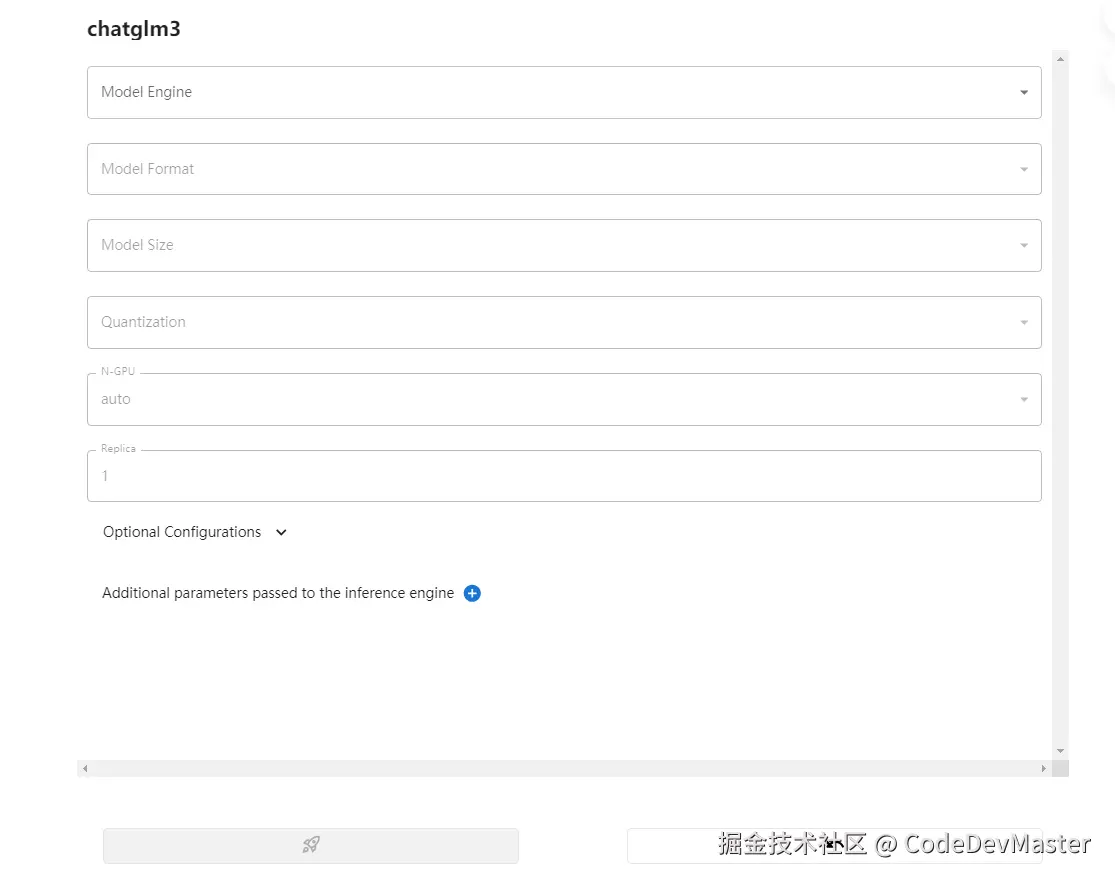Click the vertical scrollbar up arrow
Viewport: 1115px width, 882px height.
tap(1060, 59)
